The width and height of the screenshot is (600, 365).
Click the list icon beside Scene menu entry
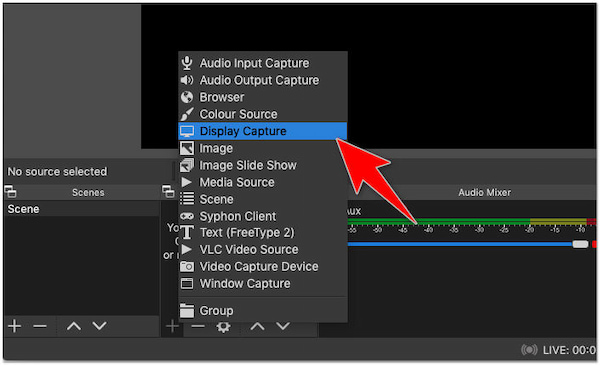click(187, 199)
